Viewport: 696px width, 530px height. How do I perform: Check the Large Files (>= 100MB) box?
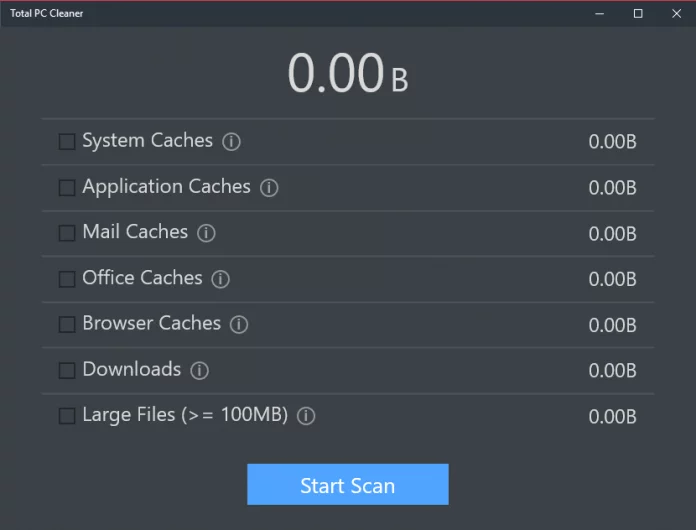tap(67, 416)
